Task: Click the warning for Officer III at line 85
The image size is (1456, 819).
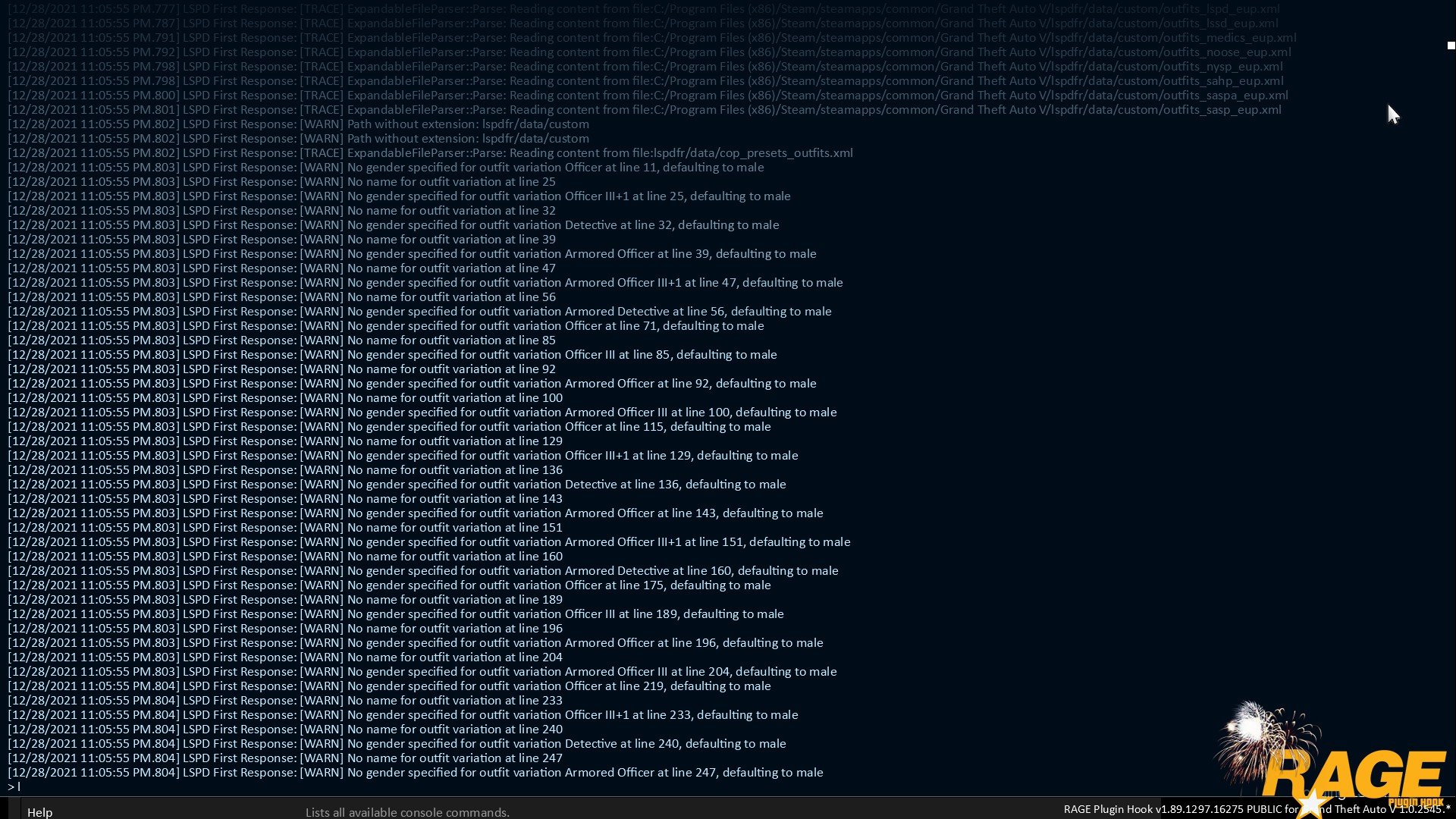Action: coord(392,355)
